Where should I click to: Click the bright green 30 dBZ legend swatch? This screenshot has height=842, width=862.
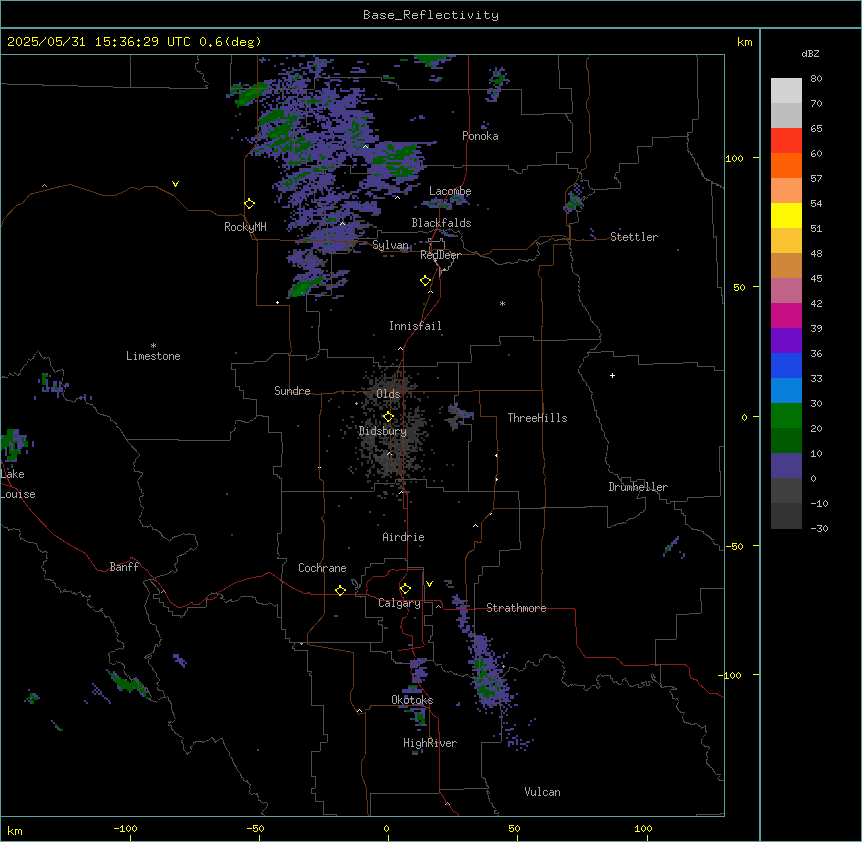click(786, 416)
